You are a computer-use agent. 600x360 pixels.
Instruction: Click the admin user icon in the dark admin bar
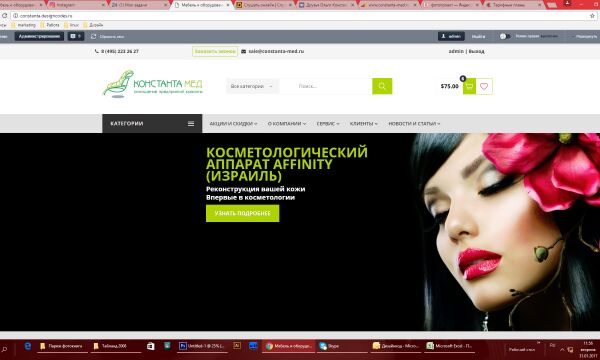[x=443, y=36]
